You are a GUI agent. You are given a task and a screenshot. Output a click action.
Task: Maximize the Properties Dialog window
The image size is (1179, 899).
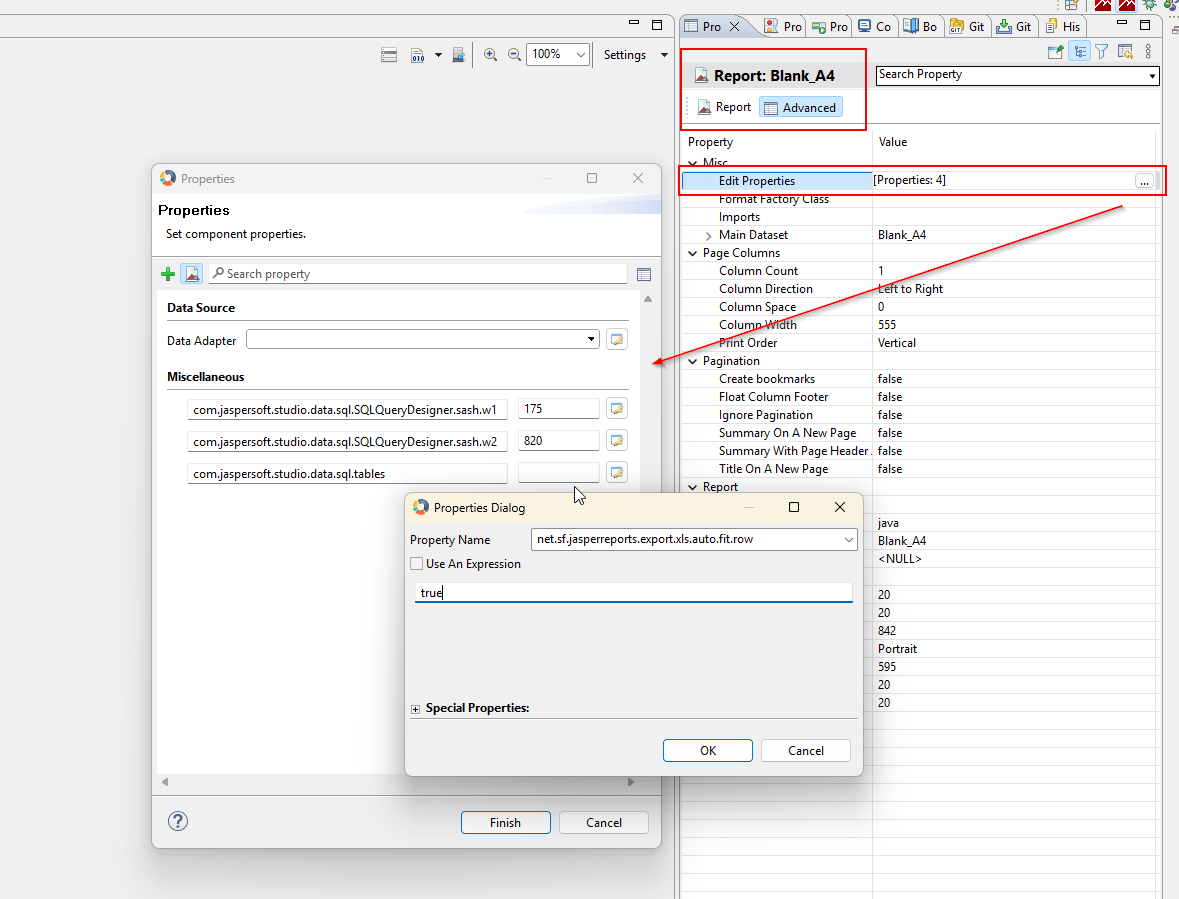[x=793, y=507]
